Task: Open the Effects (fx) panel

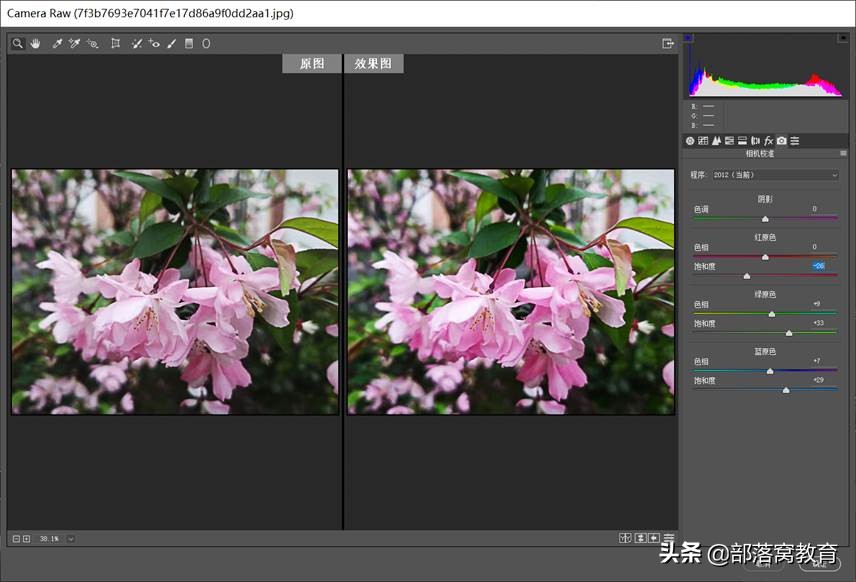Action: click(x=767, y=140)
